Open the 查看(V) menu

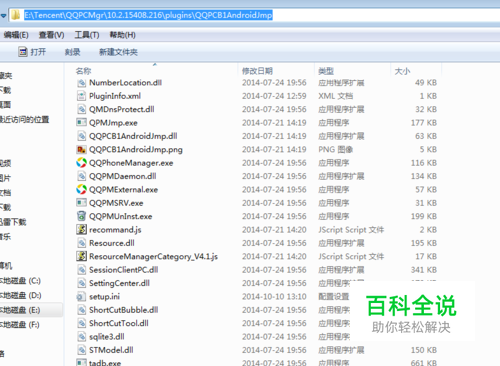click(51, 35)
